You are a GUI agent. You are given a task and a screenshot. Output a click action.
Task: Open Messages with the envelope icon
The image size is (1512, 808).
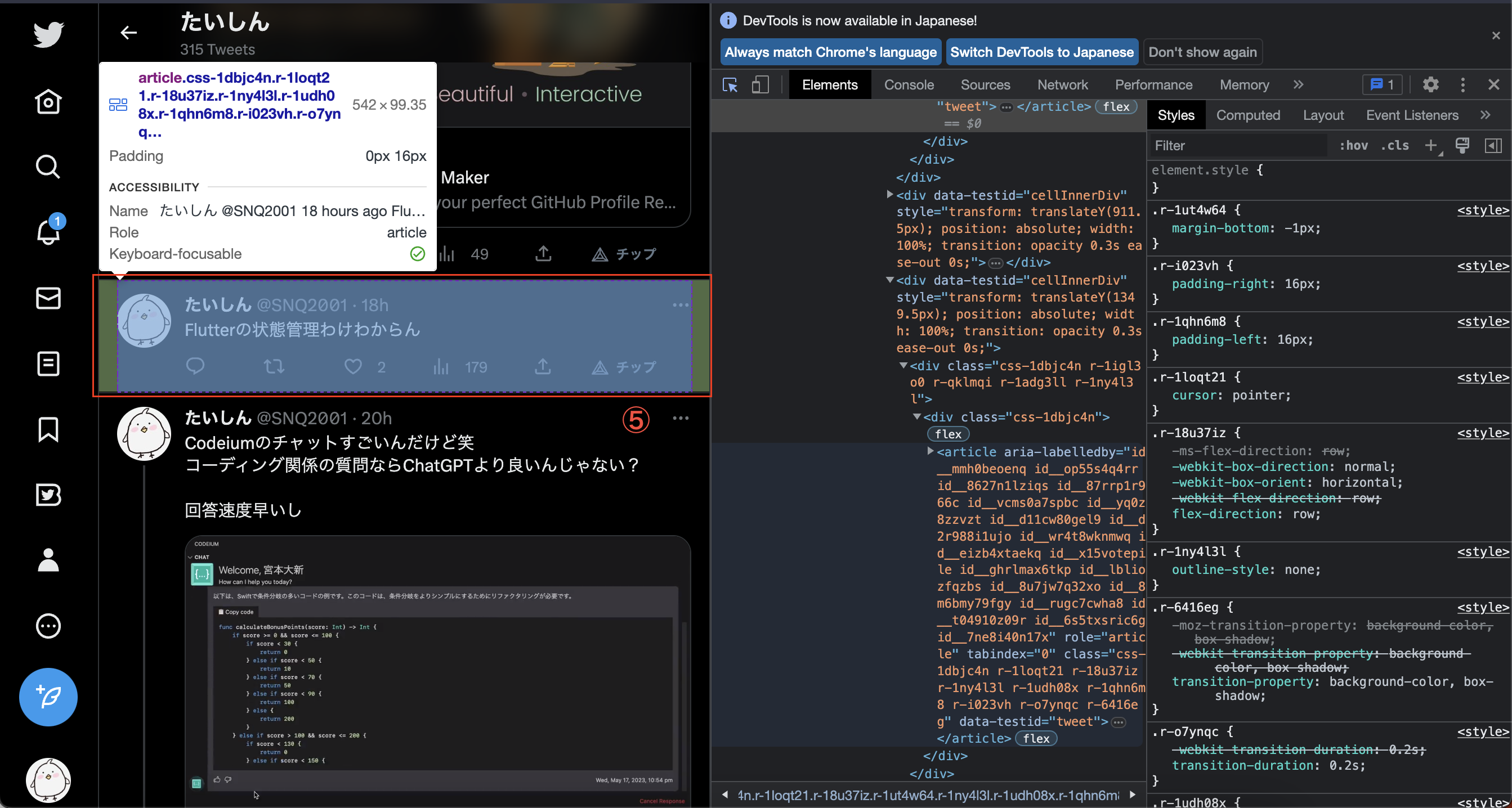pyautogui.click(x=47, y=298)
